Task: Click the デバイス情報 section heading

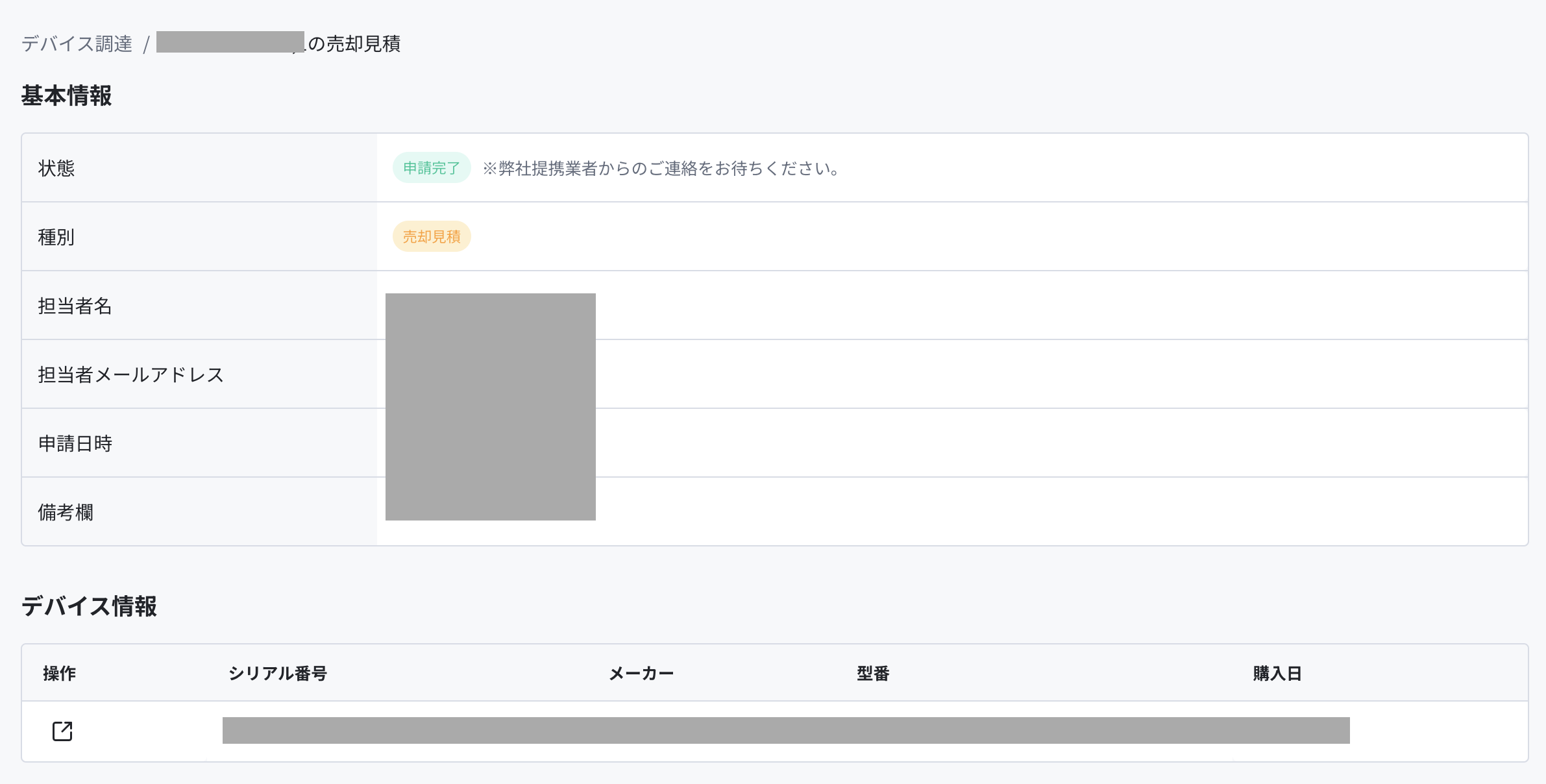Action: (89, 606)
